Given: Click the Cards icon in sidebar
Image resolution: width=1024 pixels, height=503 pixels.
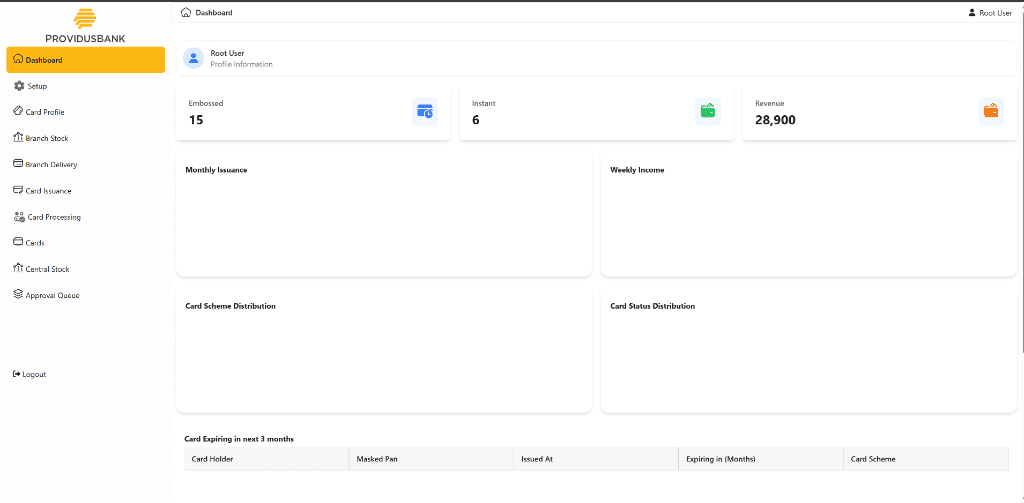Looking at the screenshot, I should (18, 242).
